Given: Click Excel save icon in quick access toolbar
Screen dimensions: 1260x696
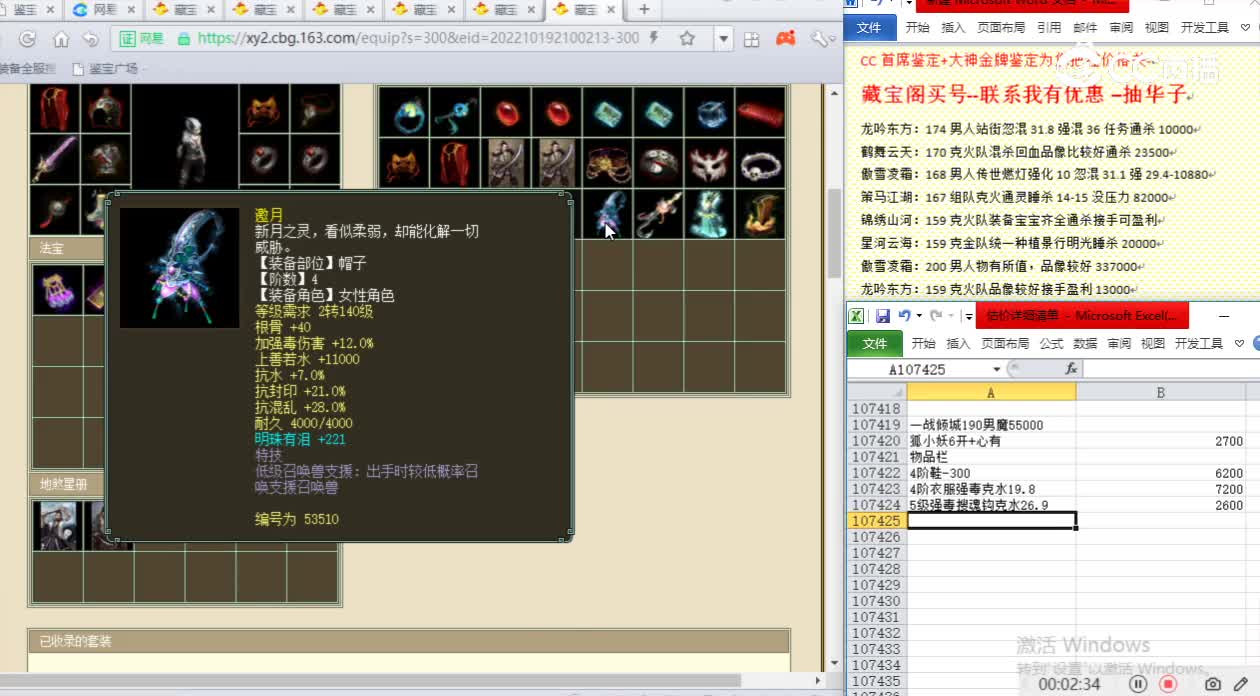Looking at the screenshot, I should (x=883, y=316).
